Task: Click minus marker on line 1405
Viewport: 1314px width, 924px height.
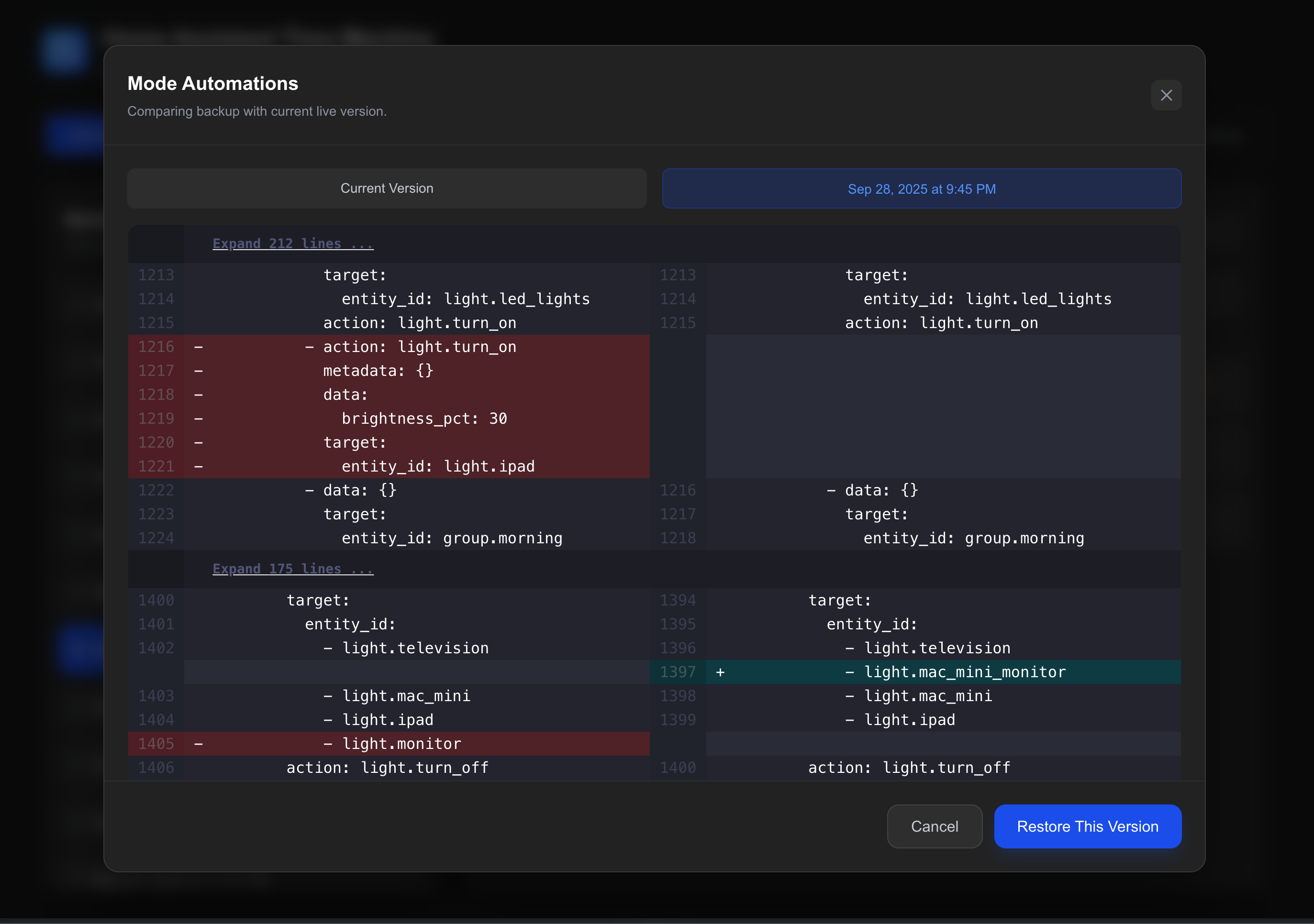Action: coord(199,744)
